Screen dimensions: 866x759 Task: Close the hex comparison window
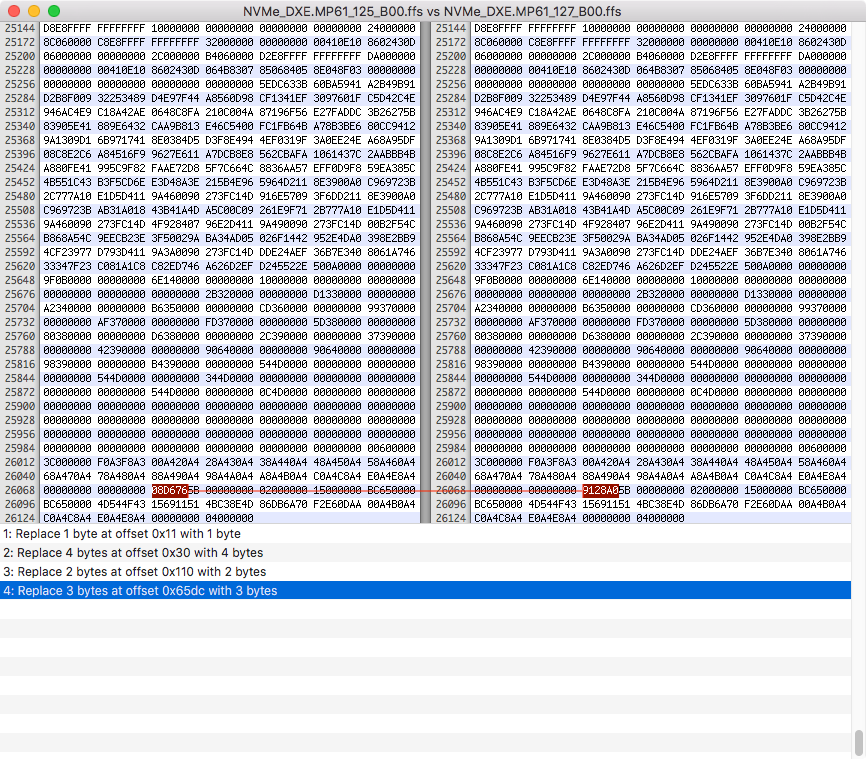14,11
